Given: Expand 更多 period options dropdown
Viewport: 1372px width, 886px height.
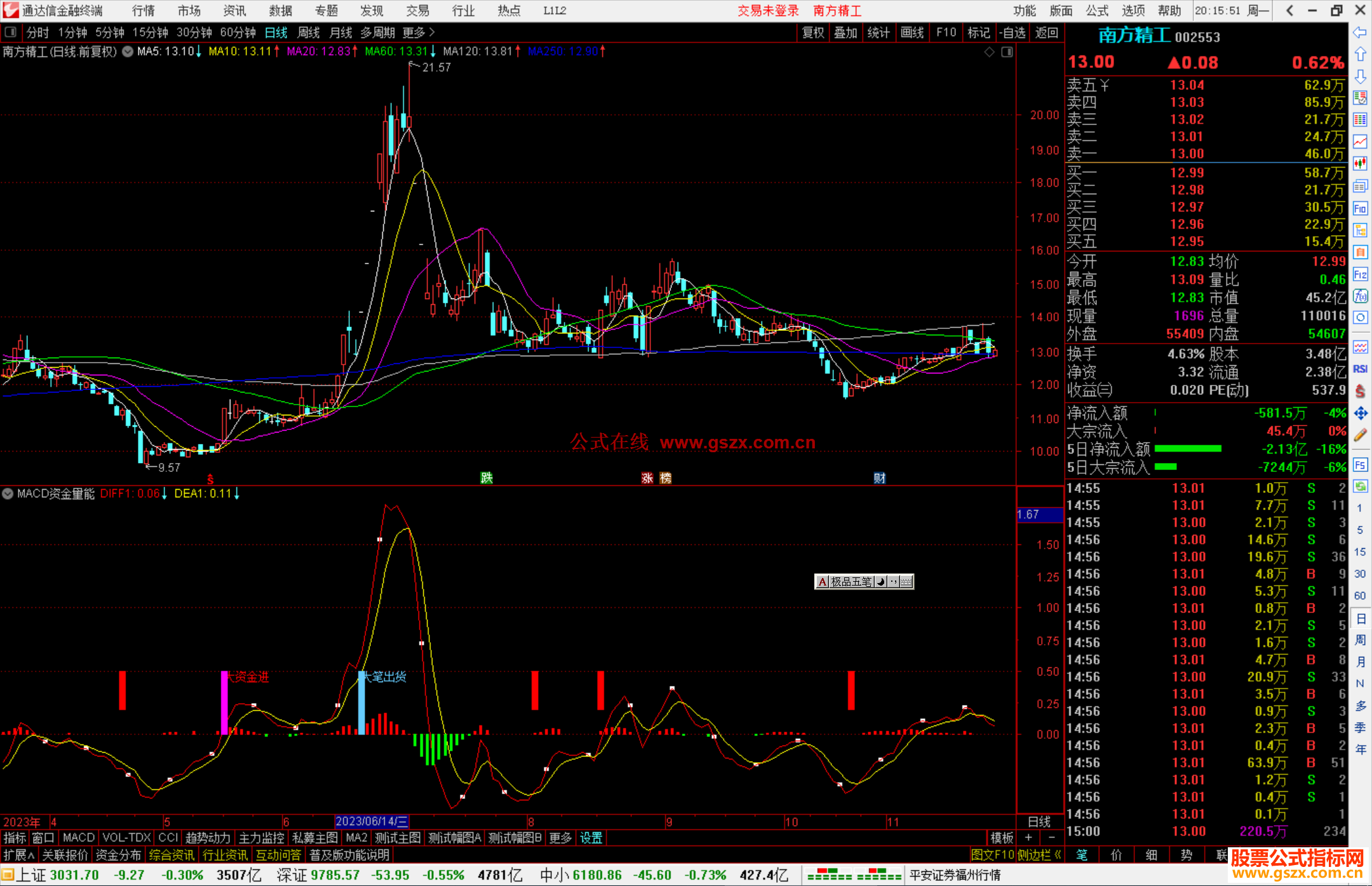Looking at the screenshot, I should pos(418,32).
